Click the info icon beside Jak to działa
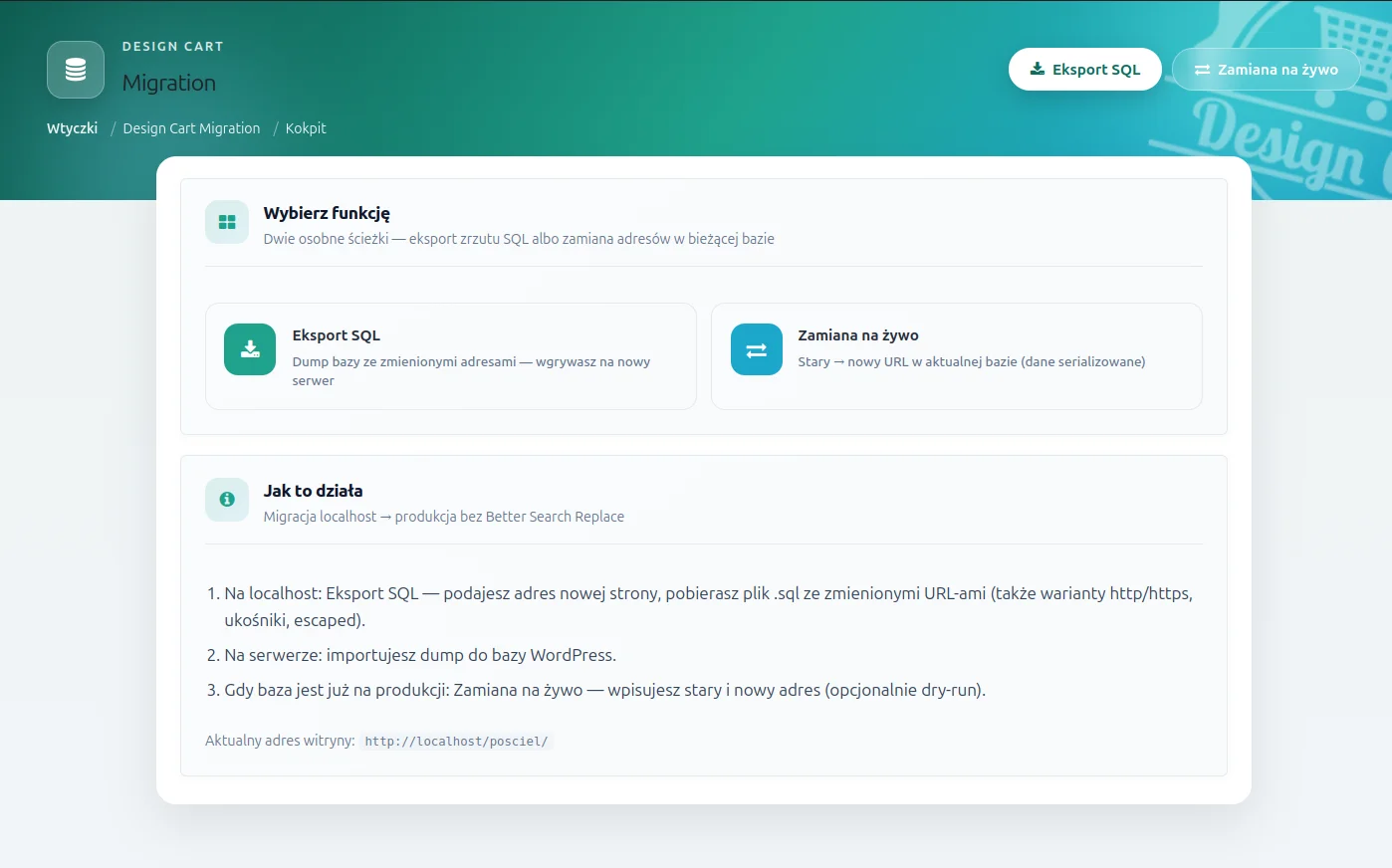The image size is (1392, 868). click(227, 500)
